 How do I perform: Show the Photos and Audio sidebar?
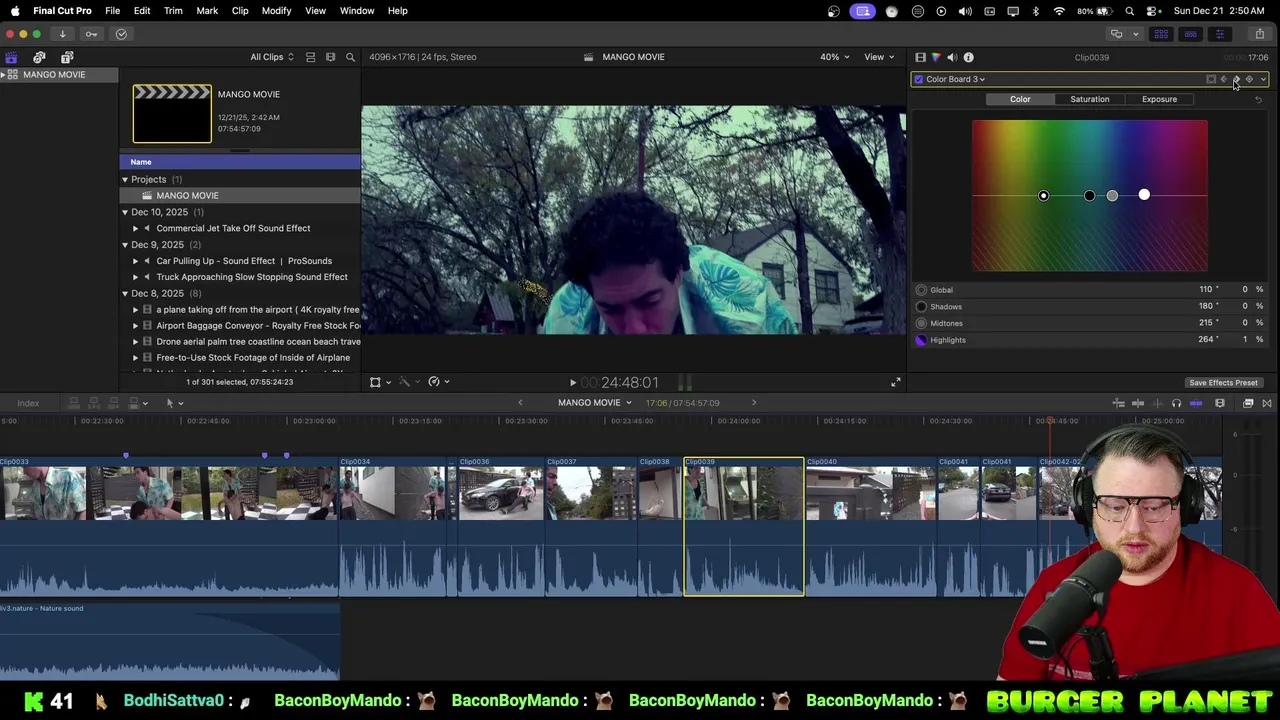click(39, 57)
